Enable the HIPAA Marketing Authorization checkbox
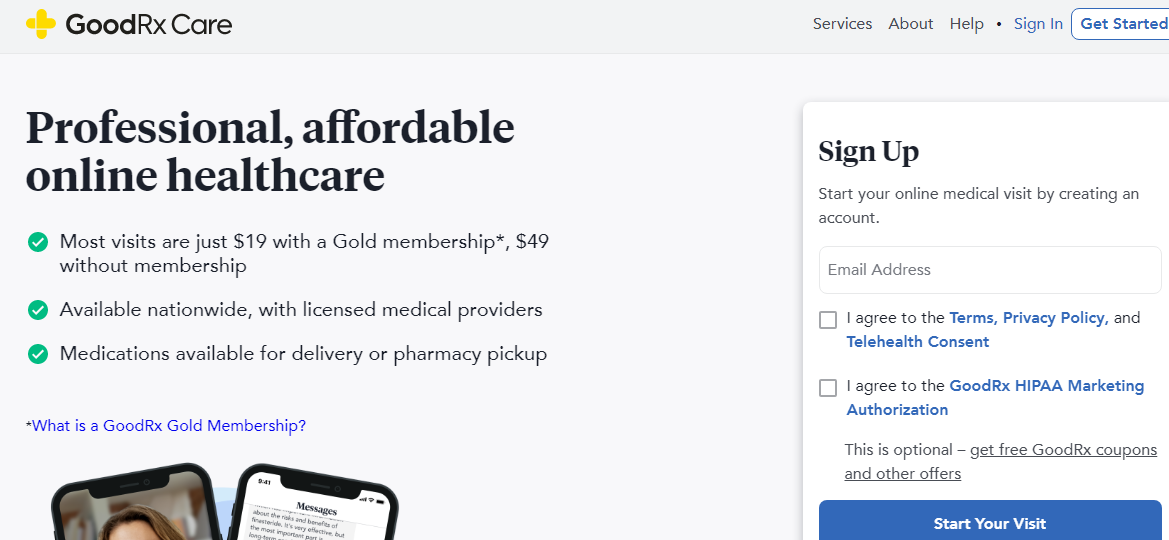This screenshot has width=1169, height=540. click(828, 388)
